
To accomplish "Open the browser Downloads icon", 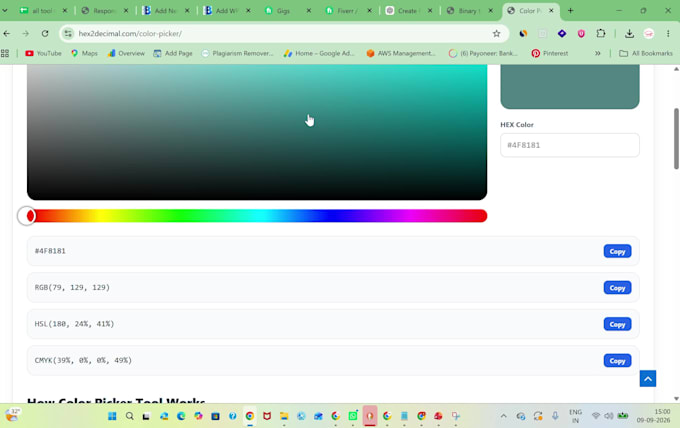I will tap(629, 33).
